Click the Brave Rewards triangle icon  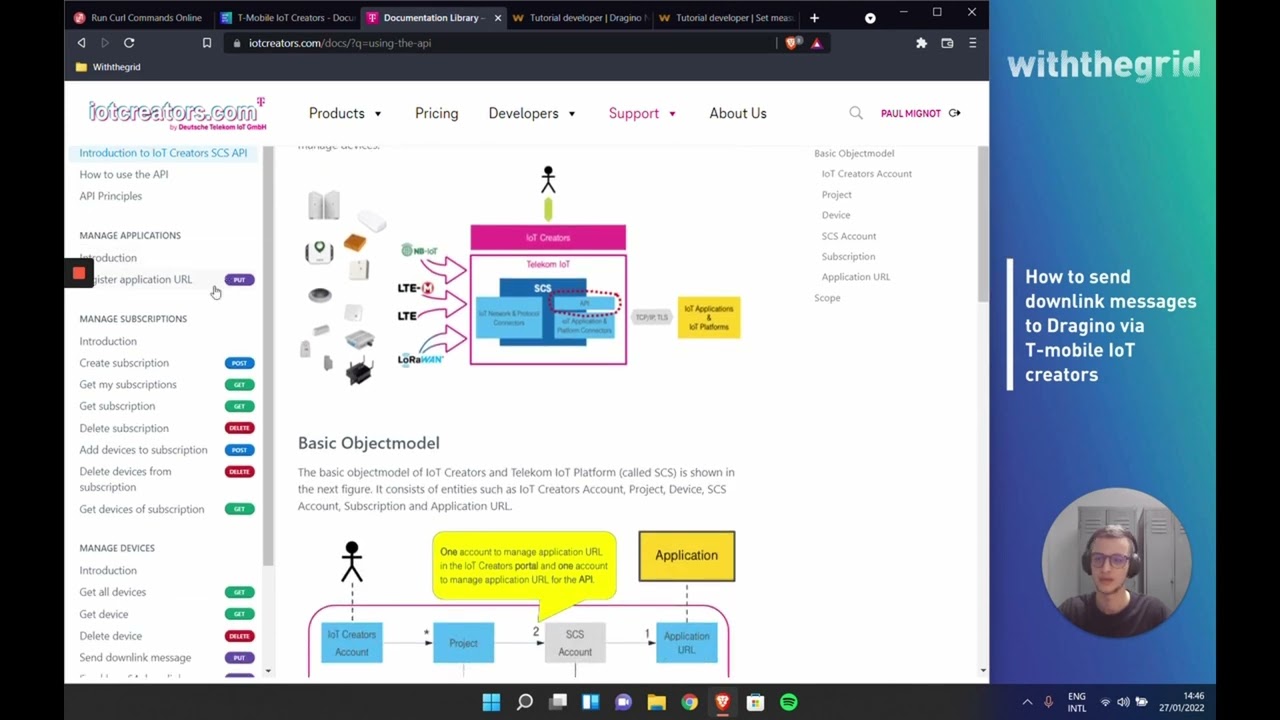click(x=817, y=43)
